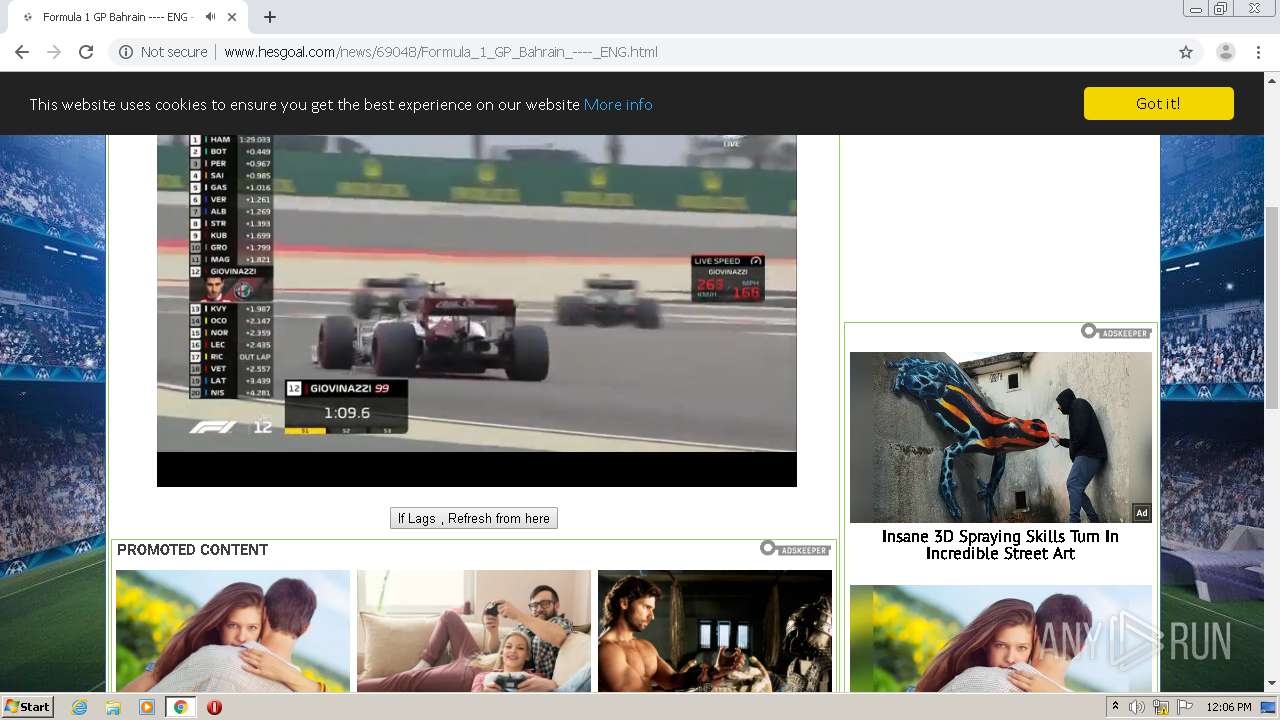The height and width of the screenshot is (720, 1280).
Task: Open a new tab with the plus button
Action: pyautogui.click(x=270, y=17)
